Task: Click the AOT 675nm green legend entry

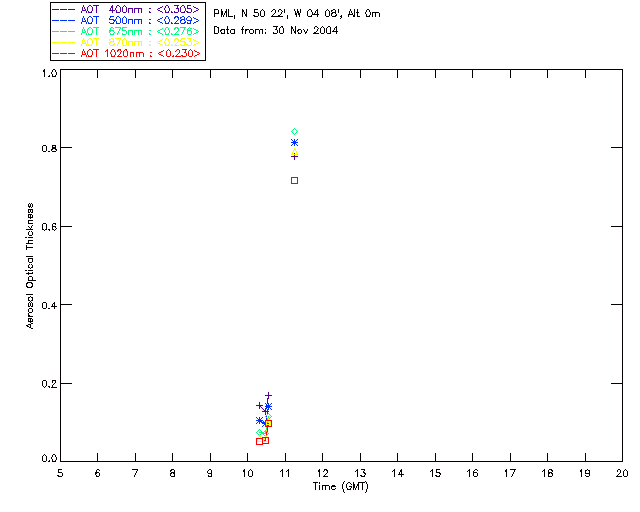Action: 126,31
